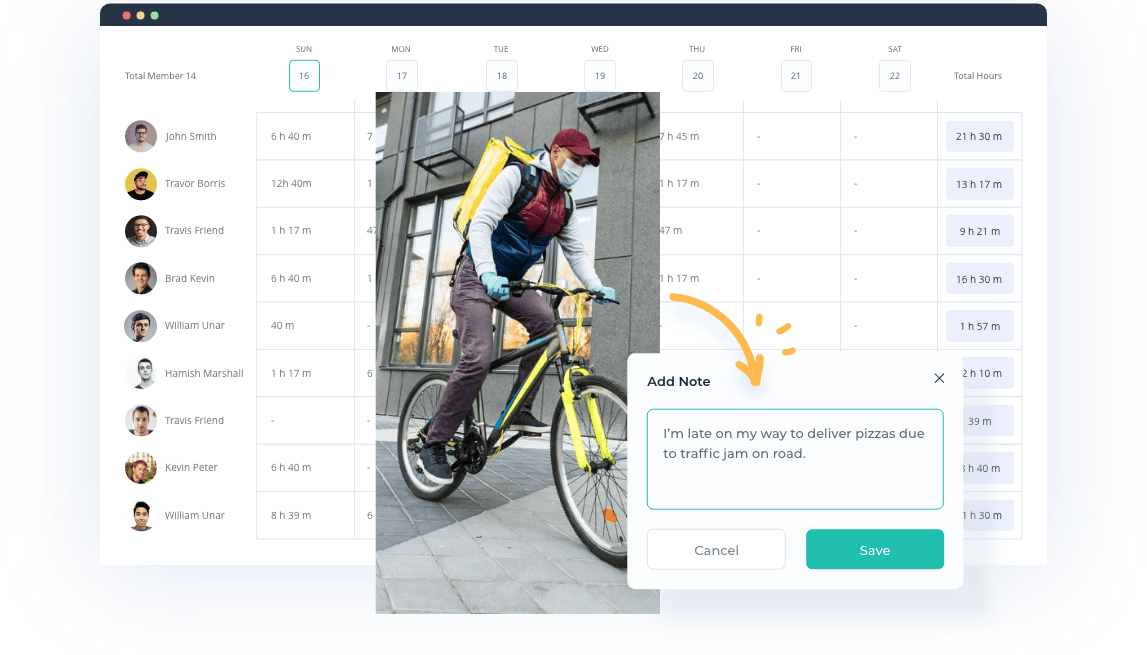Click John Smith's profile avatar
The width and height of the screenshot is (1147, 655).
click(140, 136)
